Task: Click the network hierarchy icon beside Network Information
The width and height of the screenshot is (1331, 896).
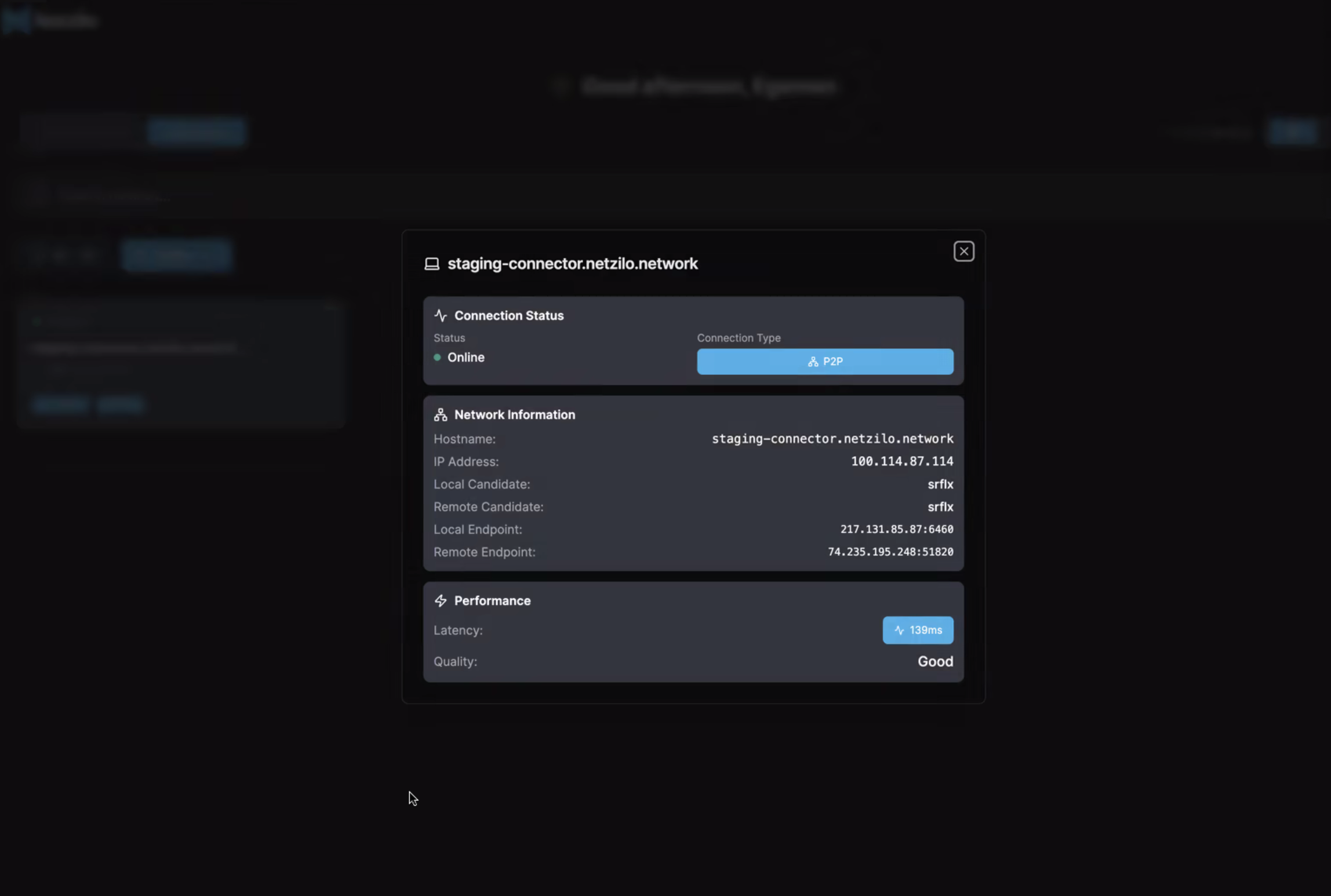Action: coord(440,414)
